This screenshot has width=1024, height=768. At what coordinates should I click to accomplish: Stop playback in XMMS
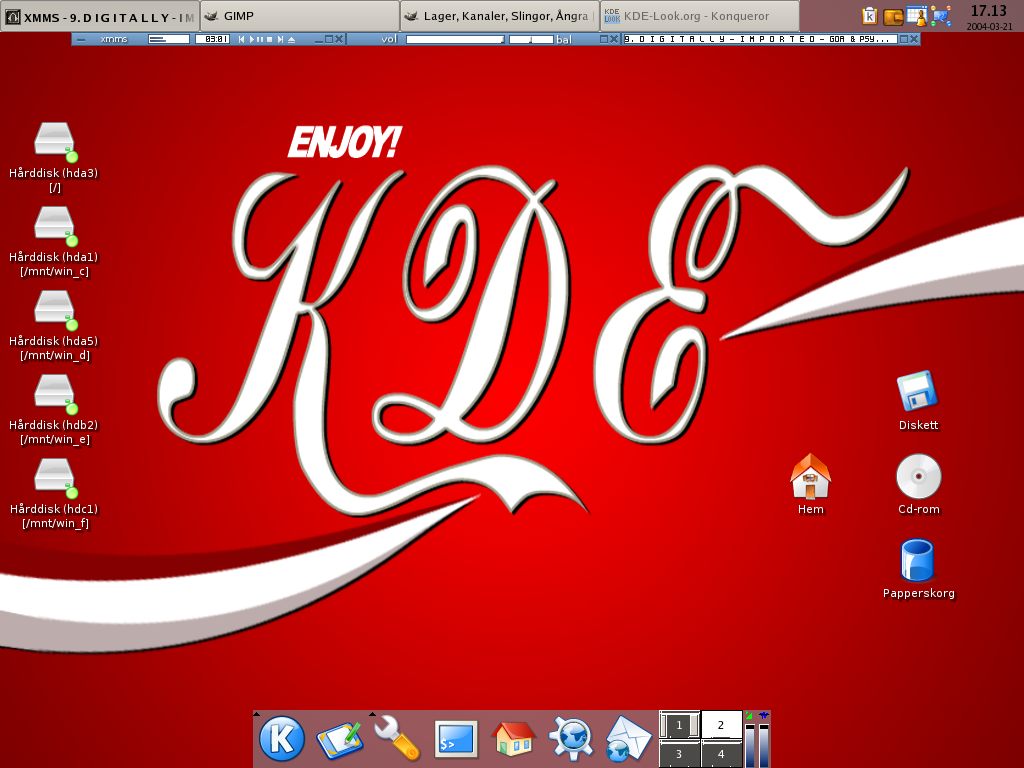point(270,39)
